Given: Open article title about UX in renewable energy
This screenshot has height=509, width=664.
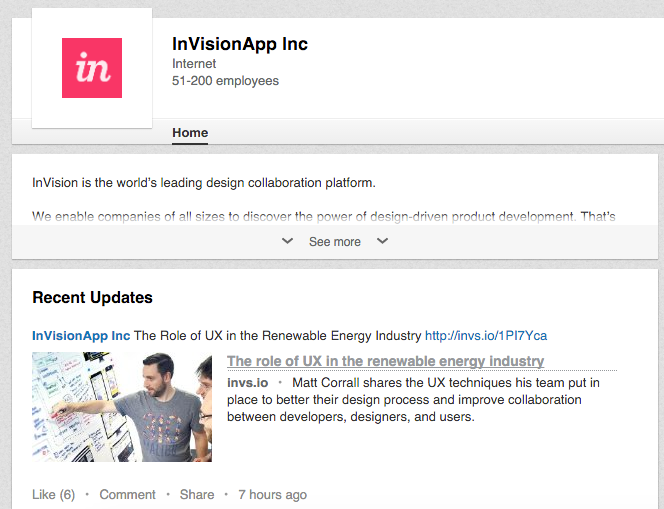Looking at the screenshot, I should (385, 361).
